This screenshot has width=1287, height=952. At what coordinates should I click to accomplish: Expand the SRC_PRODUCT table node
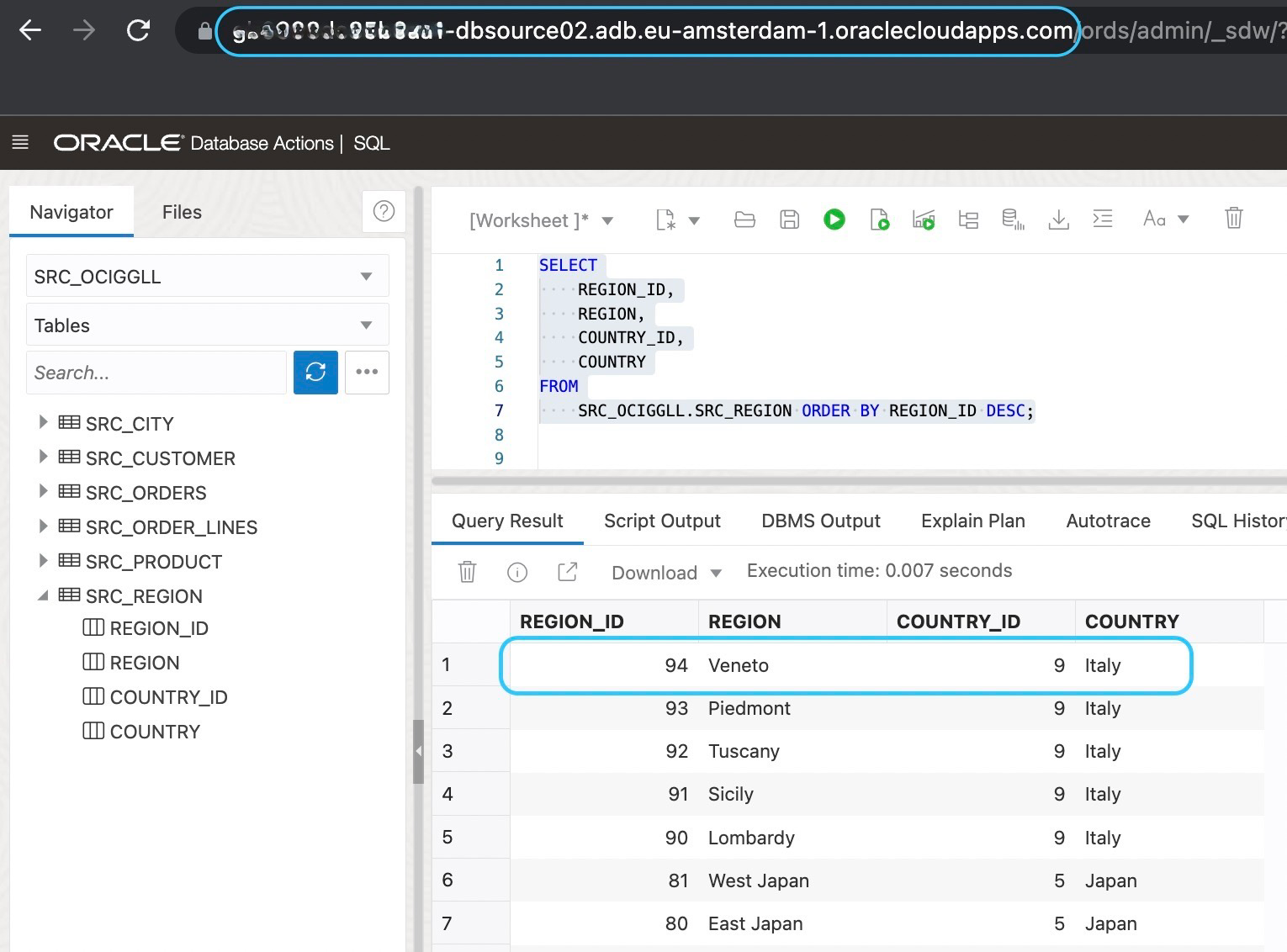pyautogui.click(x=43, y=560)
